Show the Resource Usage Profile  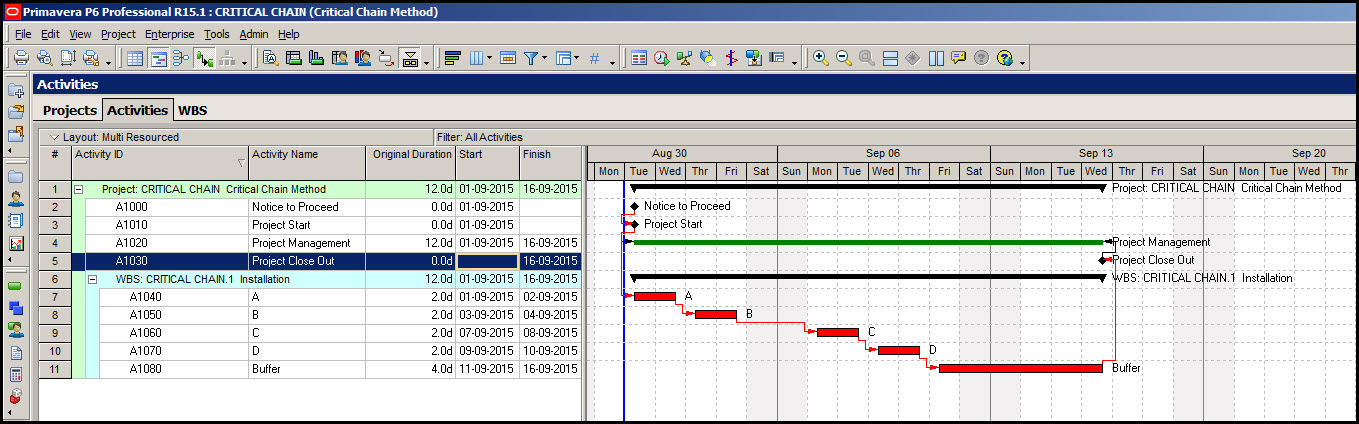click(363, 58)
